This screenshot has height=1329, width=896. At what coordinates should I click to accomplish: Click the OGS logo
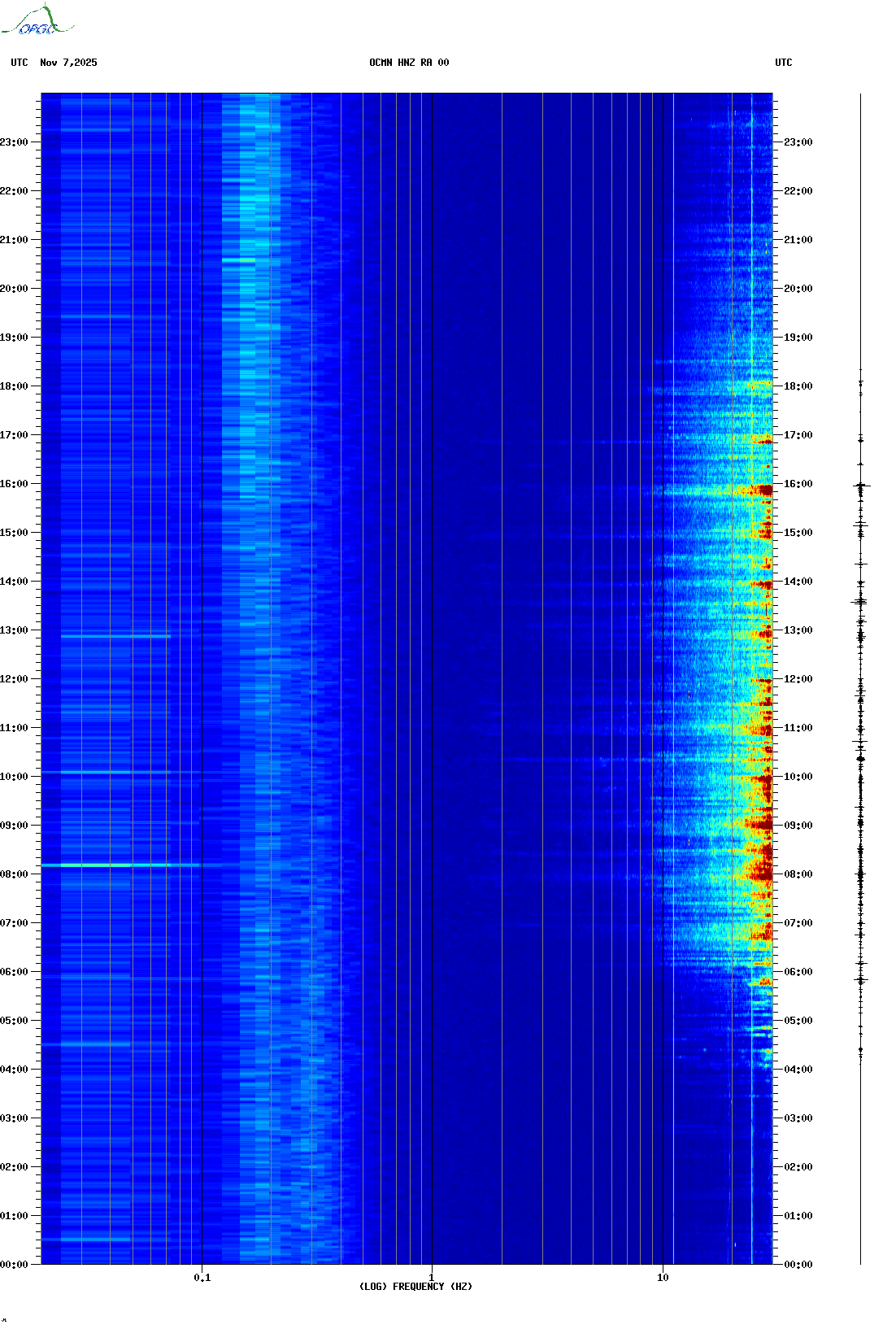tap(37, 22)
